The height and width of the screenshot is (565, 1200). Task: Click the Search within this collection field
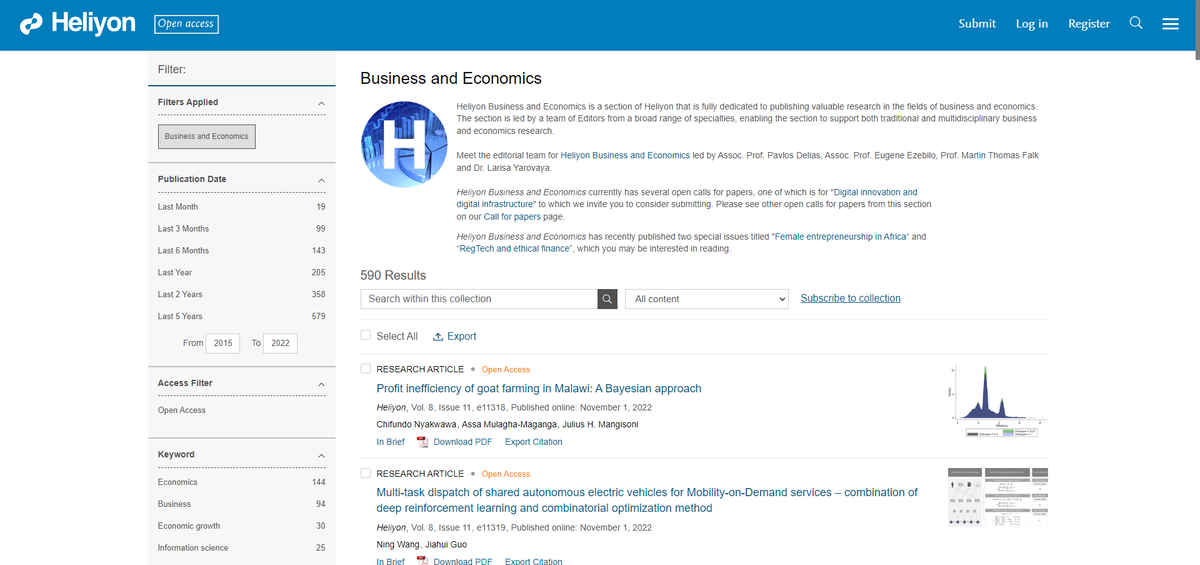point(479,299)
